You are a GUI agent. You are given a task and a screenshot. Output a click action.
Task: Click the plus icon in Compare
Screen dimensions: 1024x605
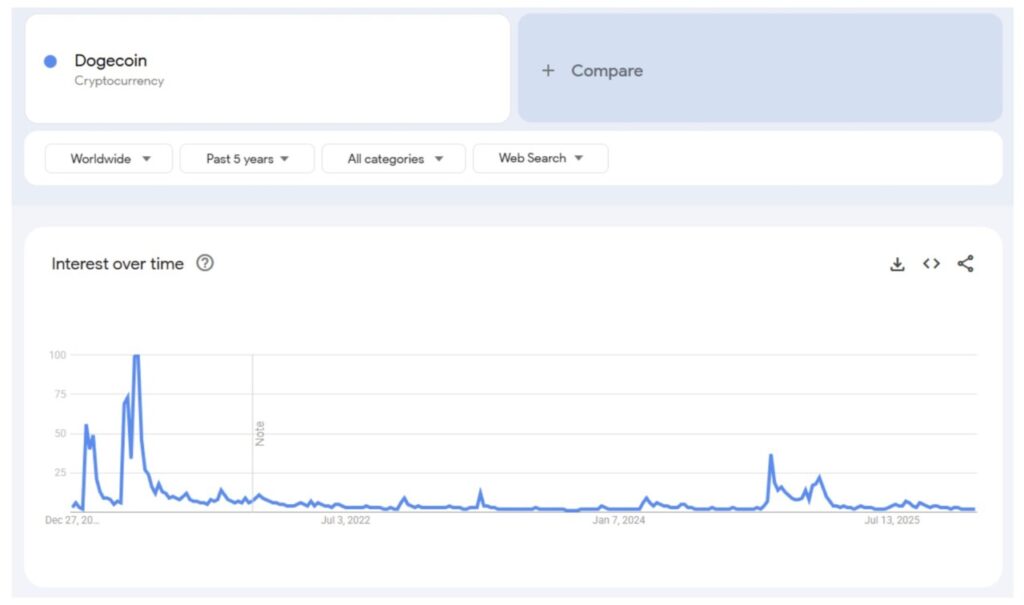tap(548, 71)
